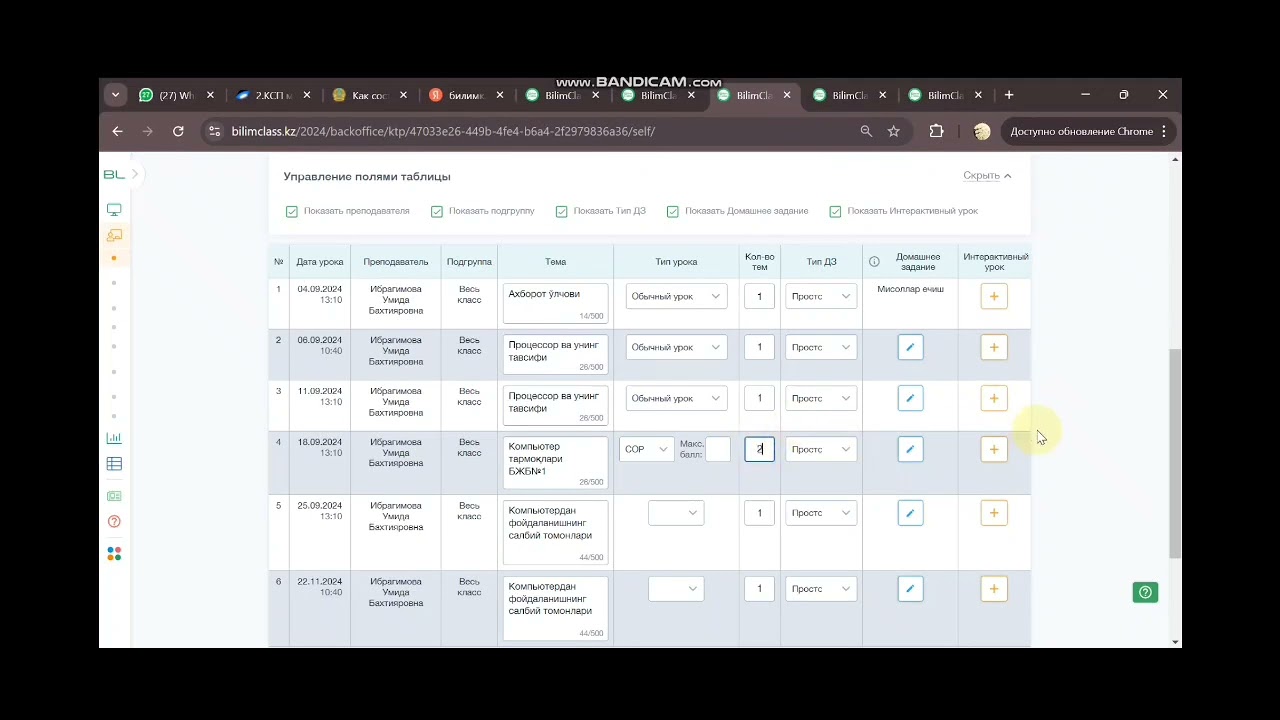Open the teacher board icon in the sidebar
This screenshot has height=720, width=1280.
[x=114, y=236]
